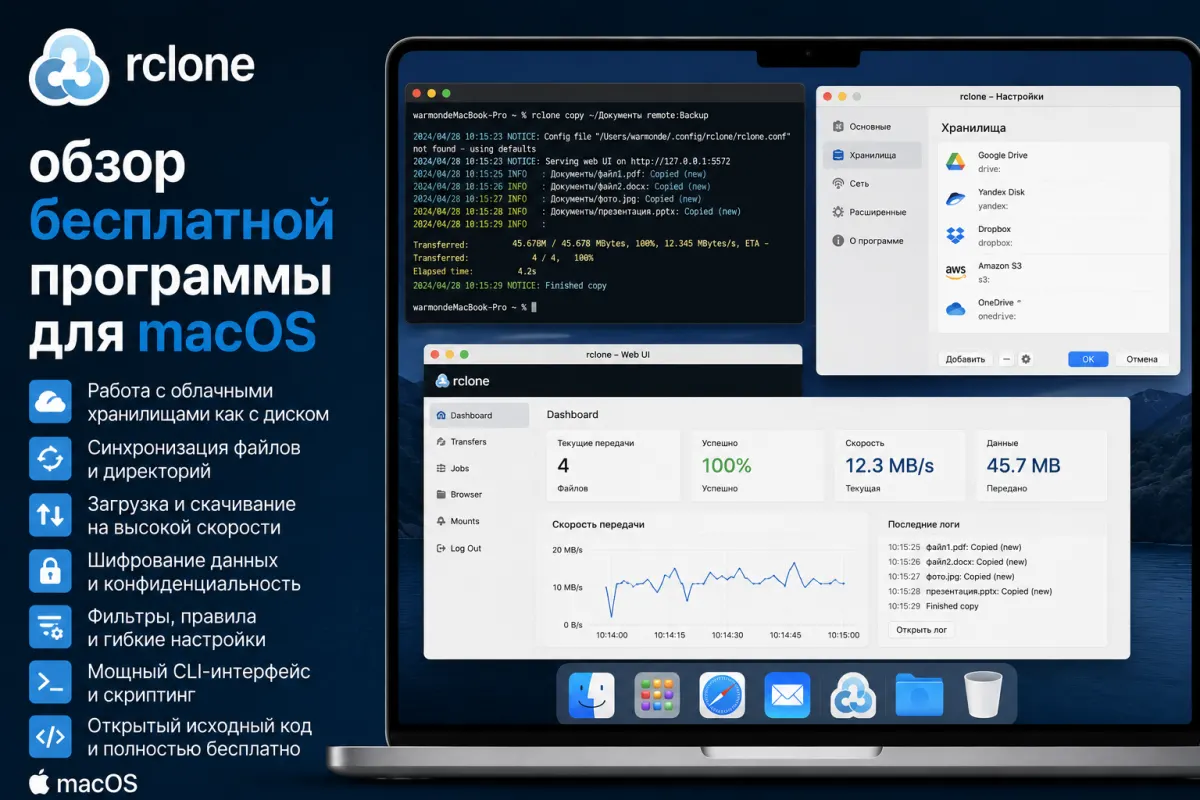This screenshot has width=1200, height=800.
Task: Click the Google Drive icon in the storage list
Action: [955, 162]
